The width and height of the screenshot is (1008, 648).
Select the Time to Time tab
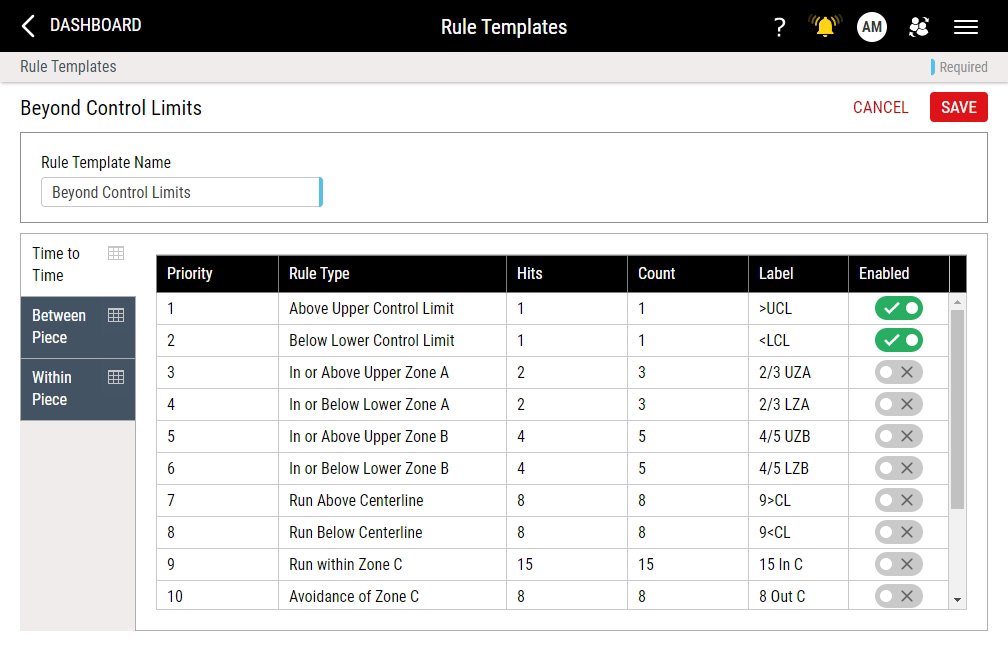tap(55, 264)
